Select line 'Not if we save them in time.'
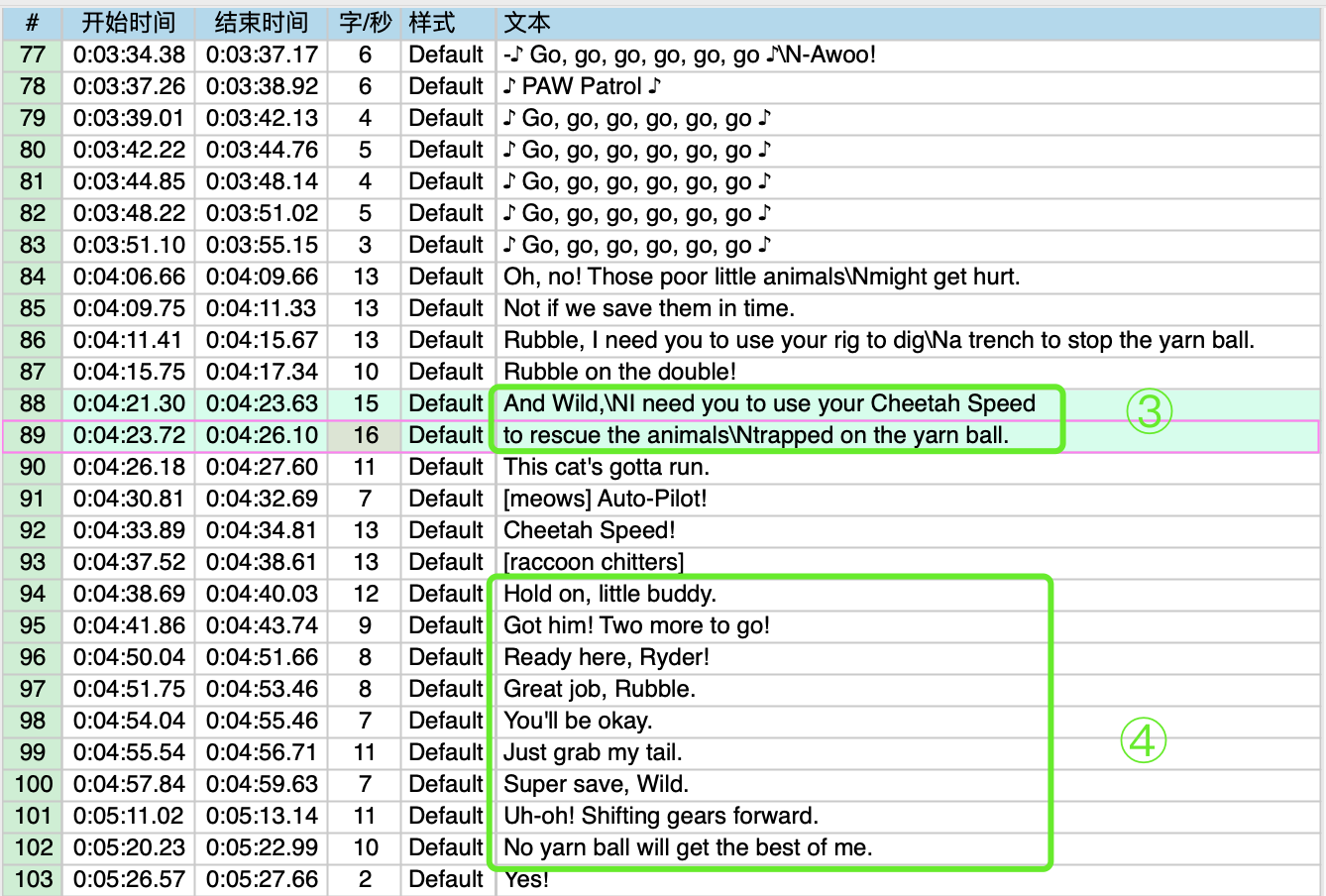This screenshot has height=896, width=1326. point(649,308)
